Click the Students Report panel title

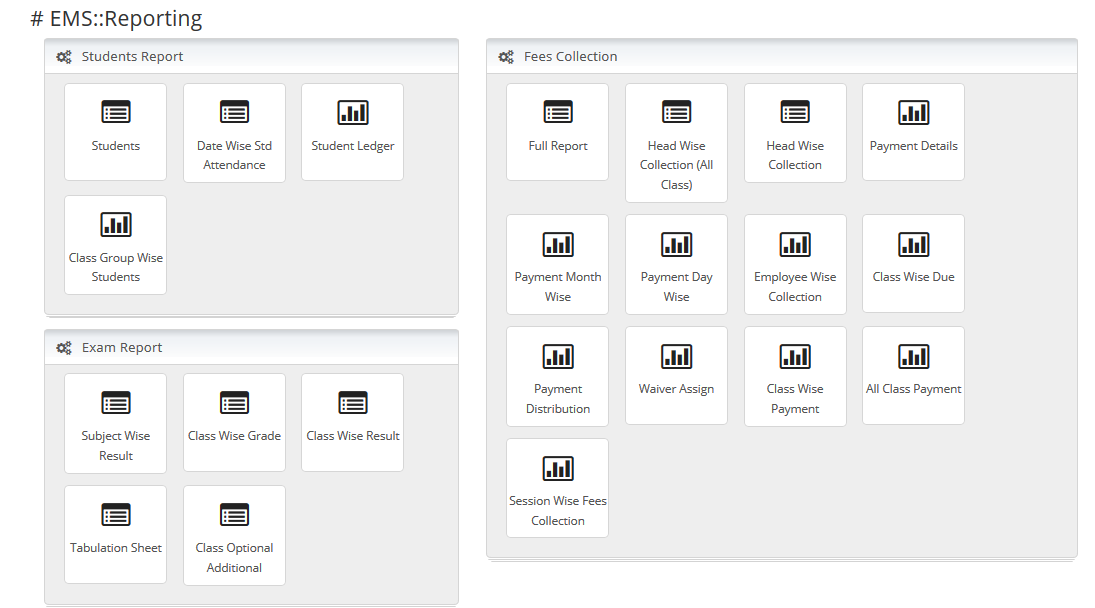coord(132,57)
